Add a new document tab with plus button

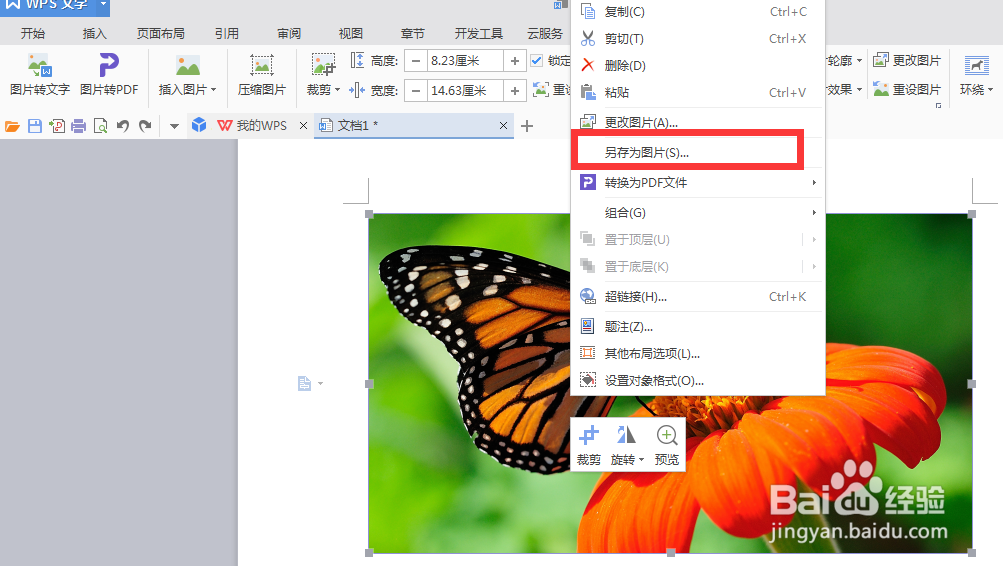(x=527, y=126)
